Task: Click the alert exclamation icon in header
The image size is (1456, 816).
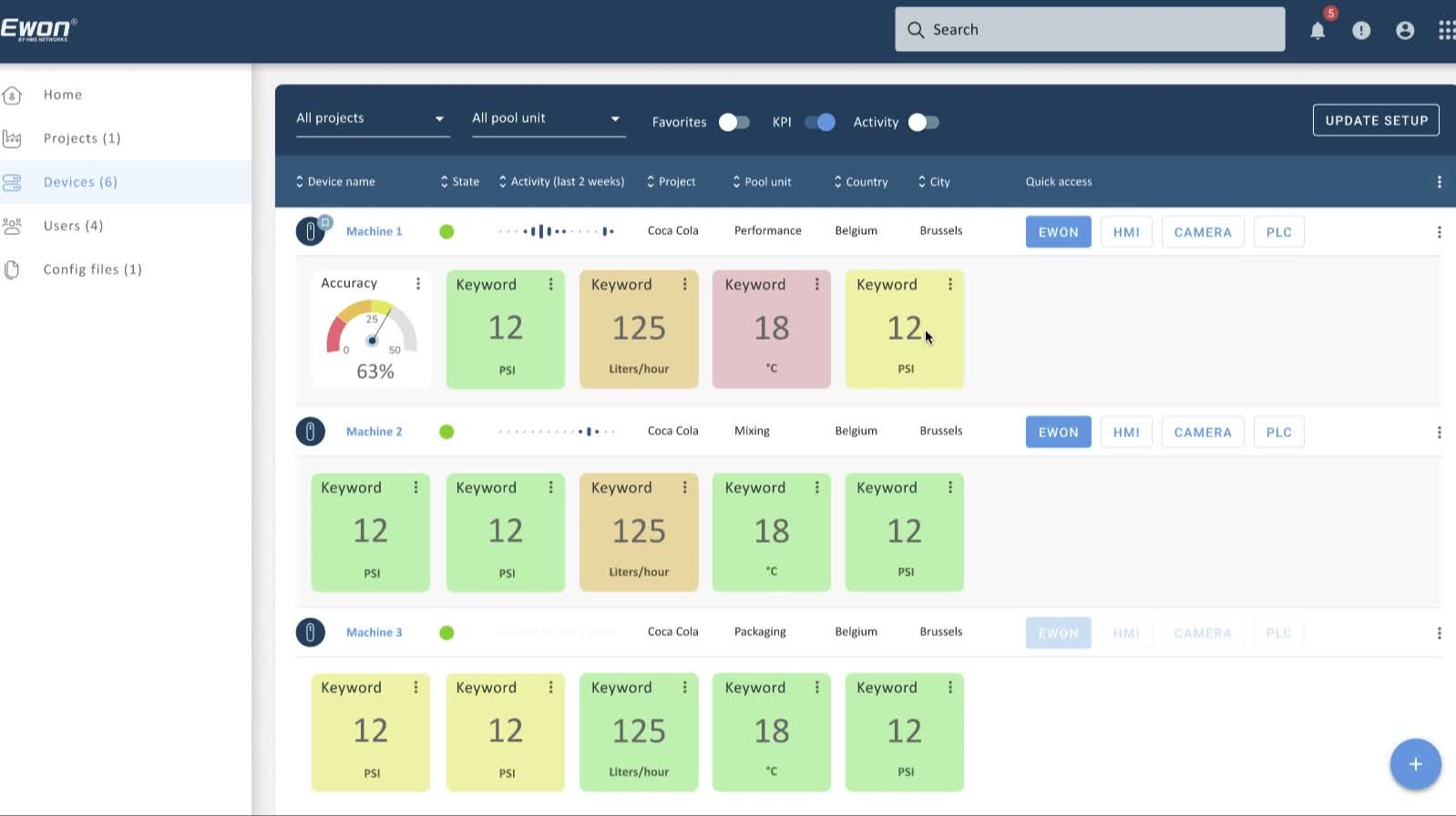Action: (x=1361, y=30)
